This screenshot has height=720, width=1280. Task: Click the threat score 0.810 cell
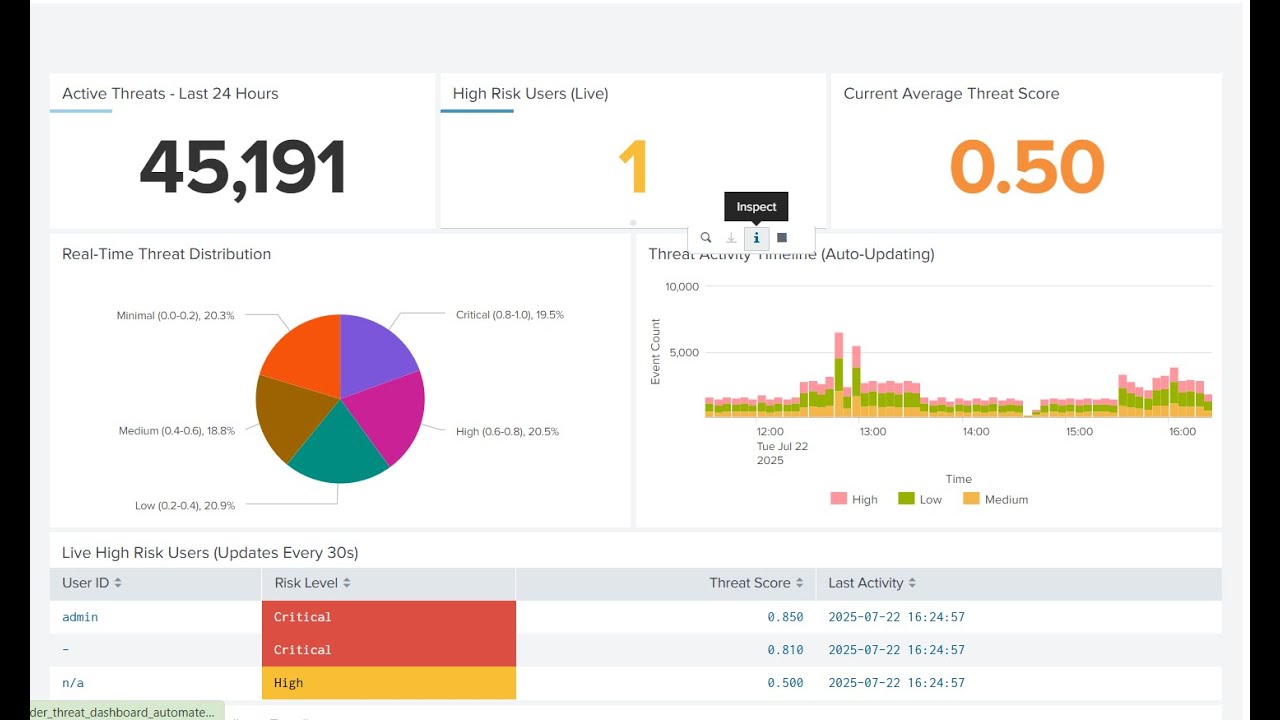pyautogui.click(x=785, y=650)
